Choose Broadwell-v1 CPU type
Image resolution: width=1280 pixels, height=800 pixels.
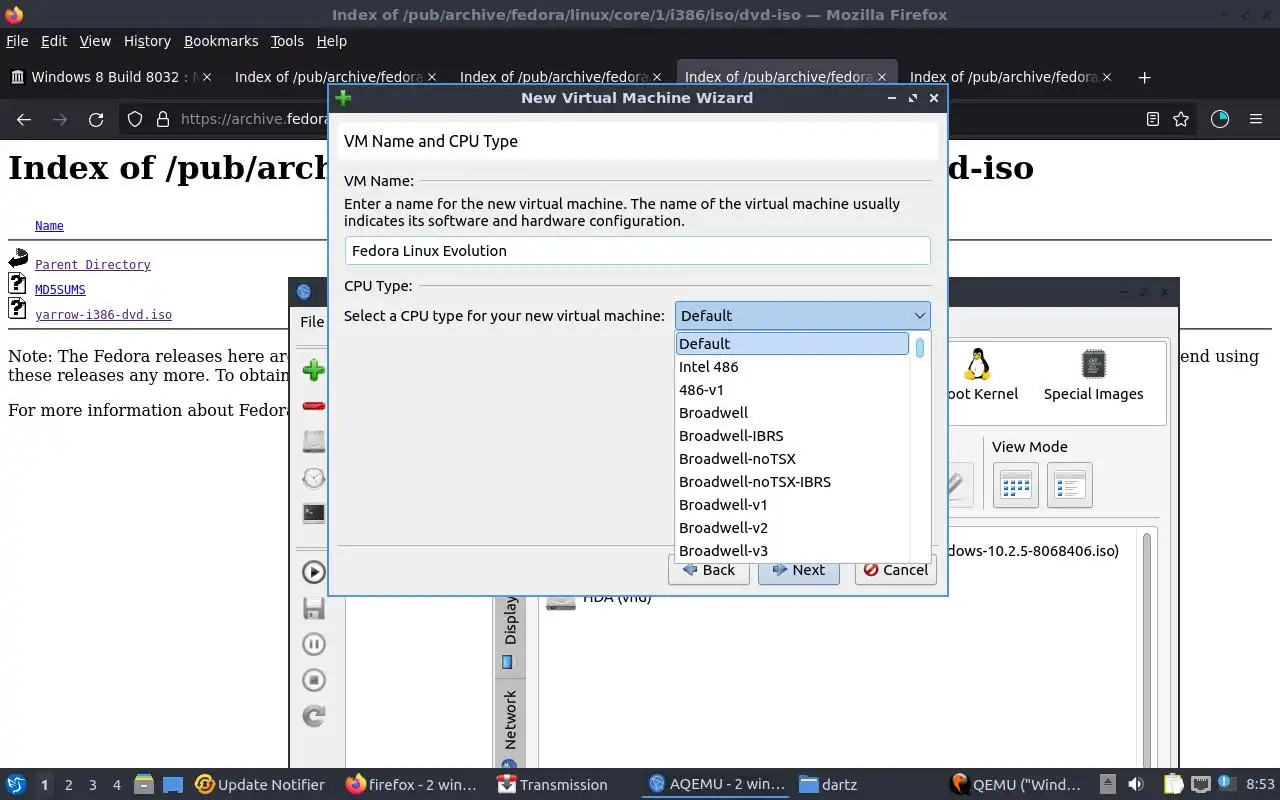792,505
